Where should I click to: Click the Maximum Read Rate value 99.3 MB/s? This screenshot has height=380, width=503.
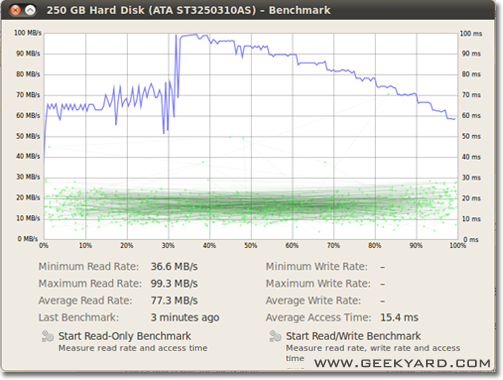[174, 284]
